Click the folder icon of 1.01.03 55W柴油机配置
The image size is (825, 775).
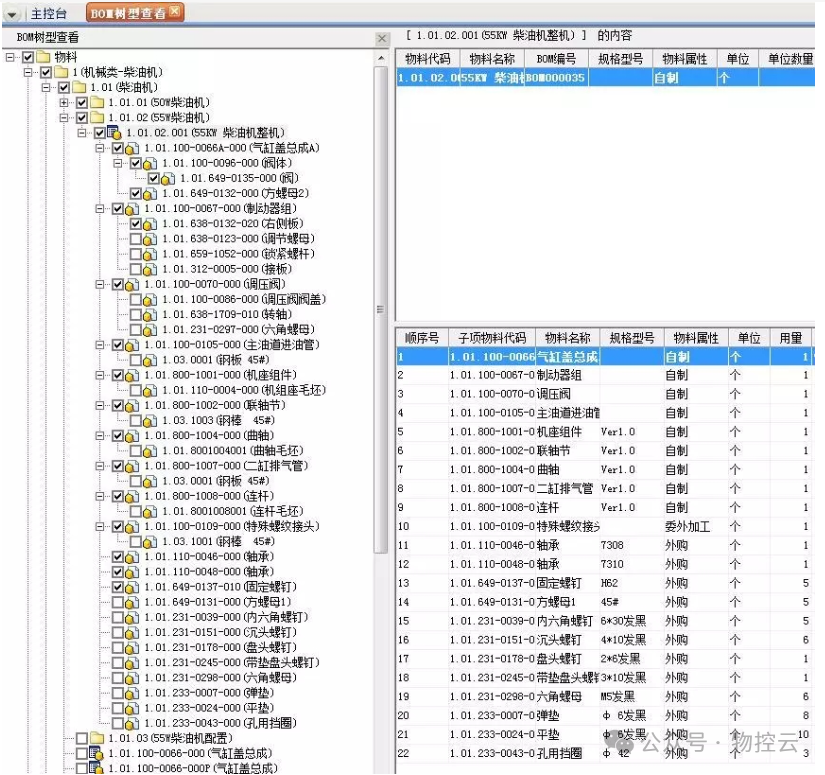tap(97, 738)
